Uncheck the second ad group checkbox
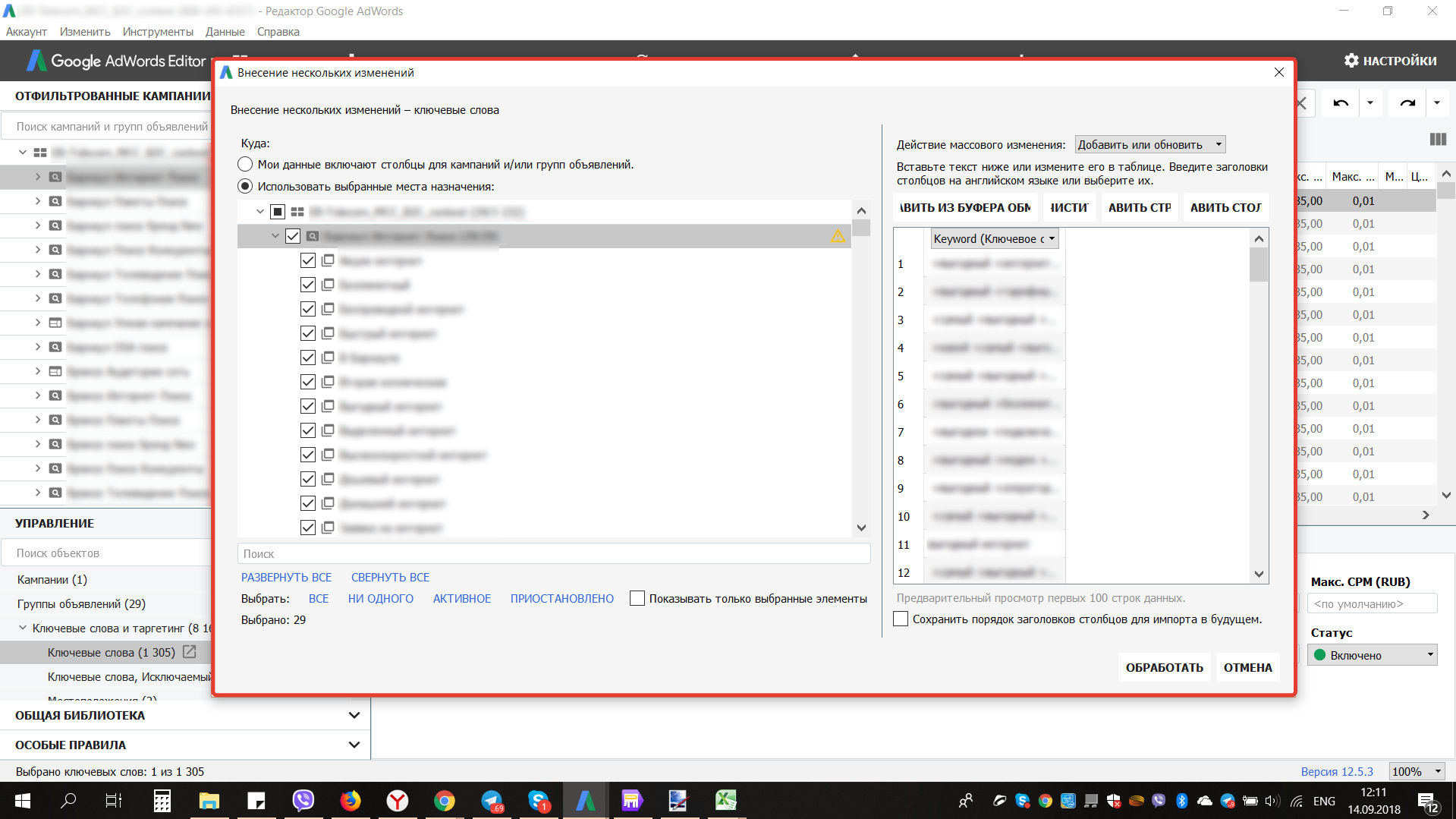 click(x=307, y=285)
